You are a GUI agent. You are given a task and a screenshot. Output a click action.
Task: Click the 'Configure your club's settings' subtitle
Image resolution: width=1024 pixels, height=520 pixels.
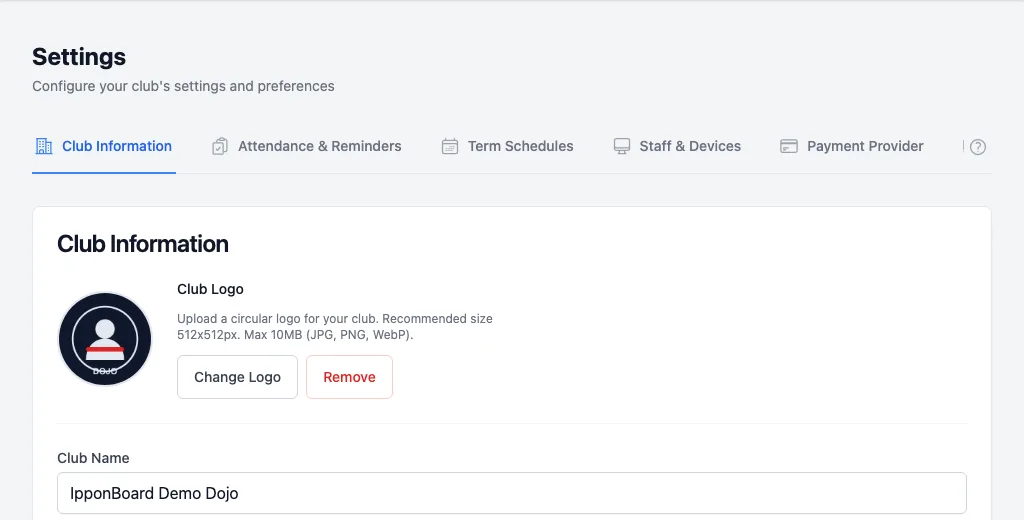pyautogui.click(x=184, y=86)
